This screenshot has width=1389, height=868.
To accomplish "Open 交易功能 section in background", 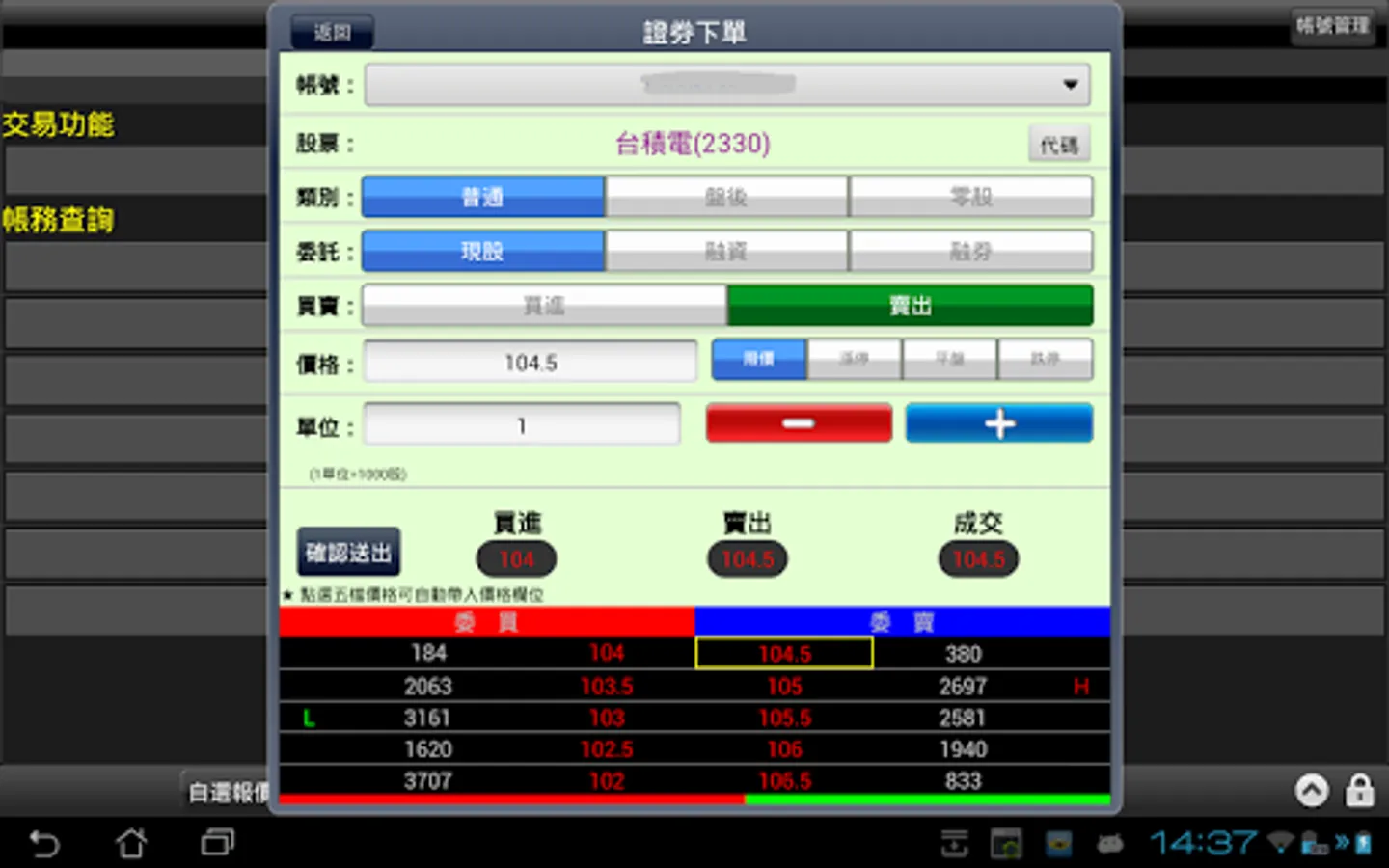I will (58, 124).
